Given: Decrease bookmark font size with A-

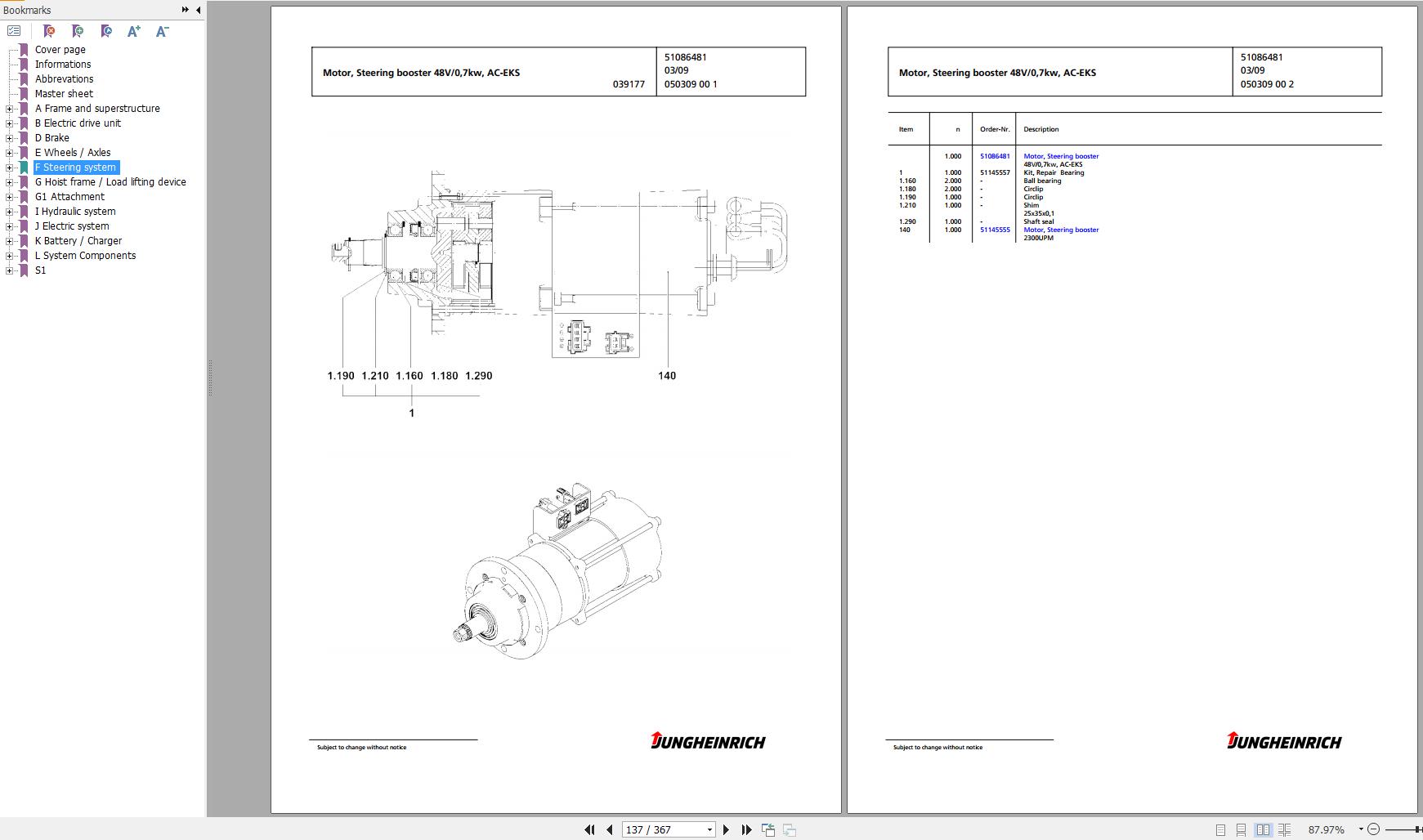Looking at the screenshot, I should pos(162,31).
